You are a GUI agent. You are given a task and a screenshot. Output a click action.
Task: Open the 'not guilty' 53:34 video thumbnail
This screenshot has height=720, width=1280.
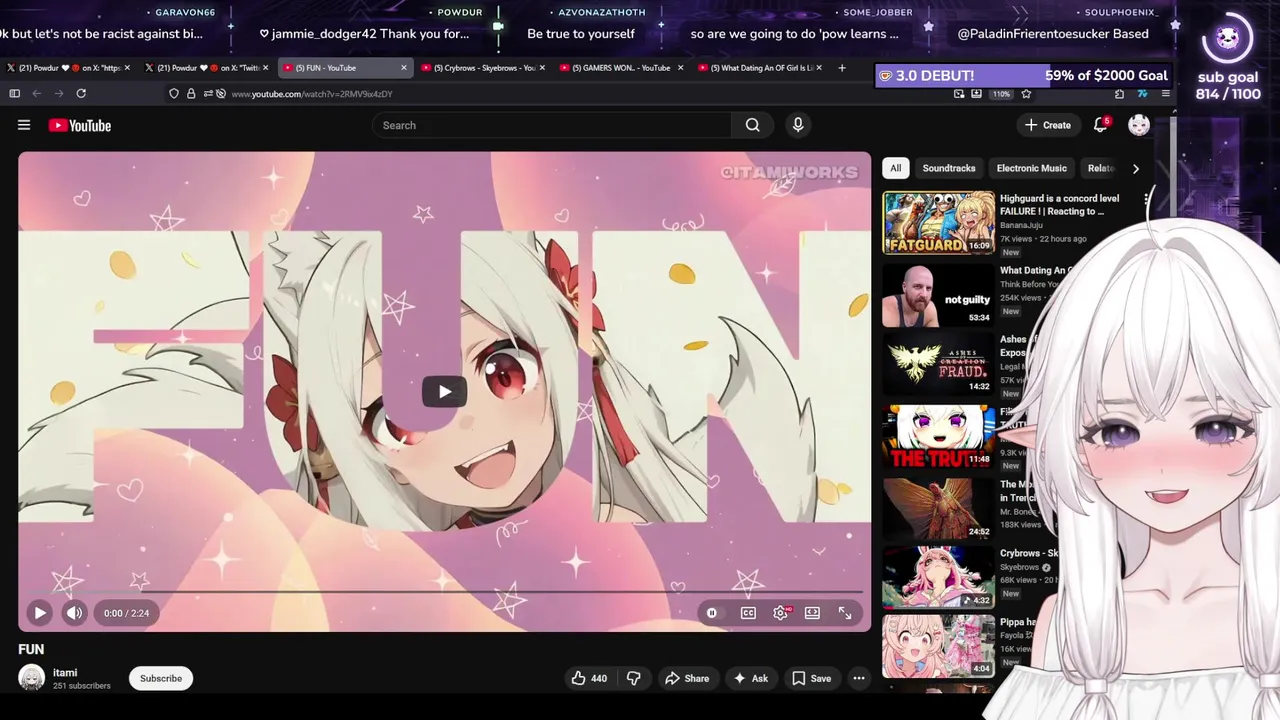click(x=938, y=294)
